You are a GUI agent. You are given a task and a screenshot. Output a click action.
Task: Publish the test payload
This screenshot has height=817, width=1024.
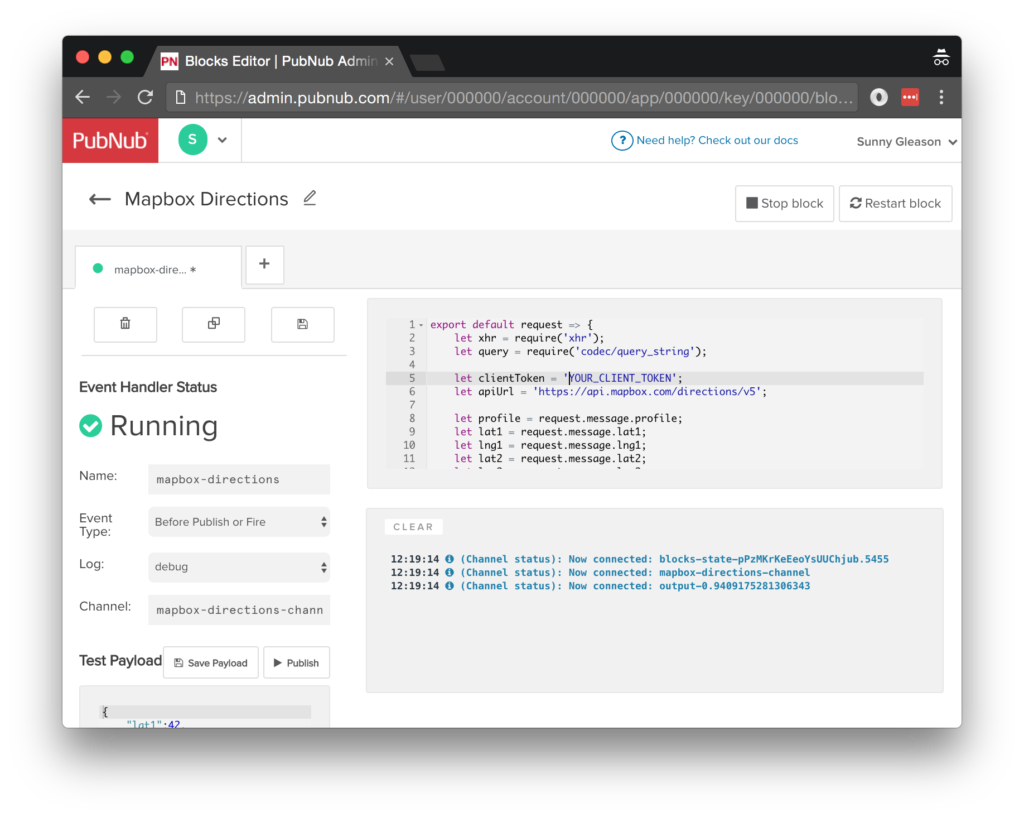point(296,662)
